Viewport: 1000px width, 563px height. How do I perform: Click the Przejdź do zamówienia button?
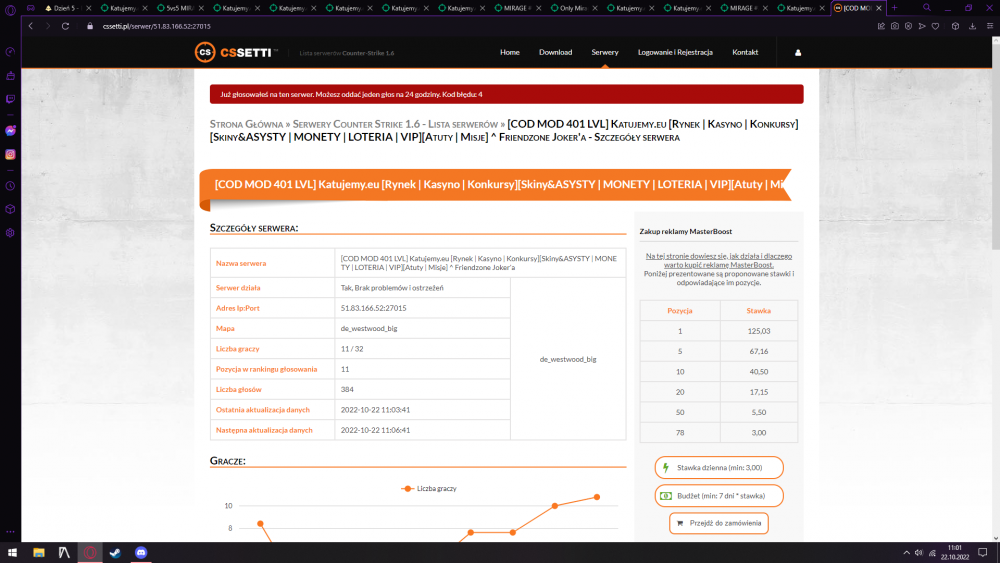pos(719,523)
